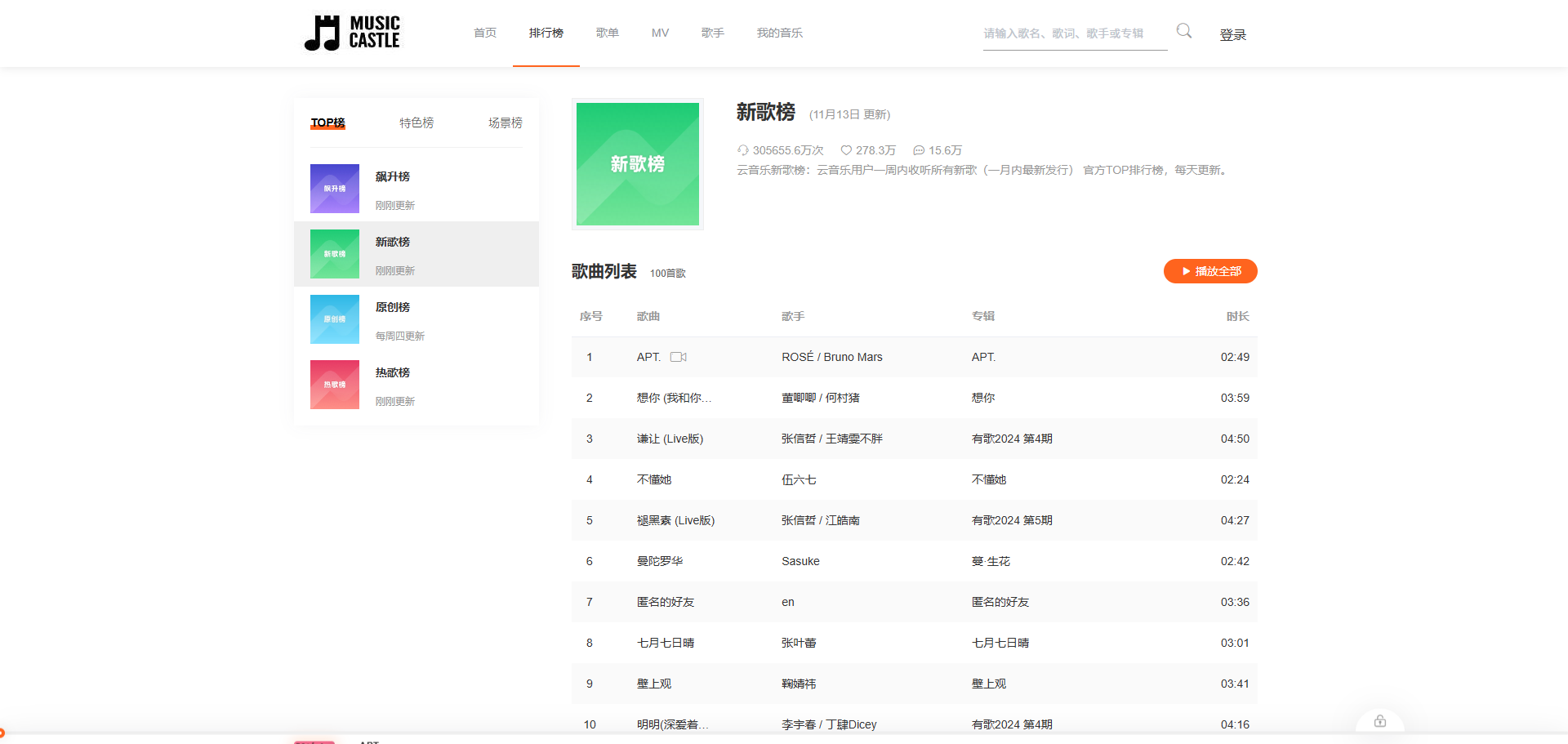Select 原创榜 chart title in sidebar
This screenshot has height=744, width=1568.
point(393,307)
